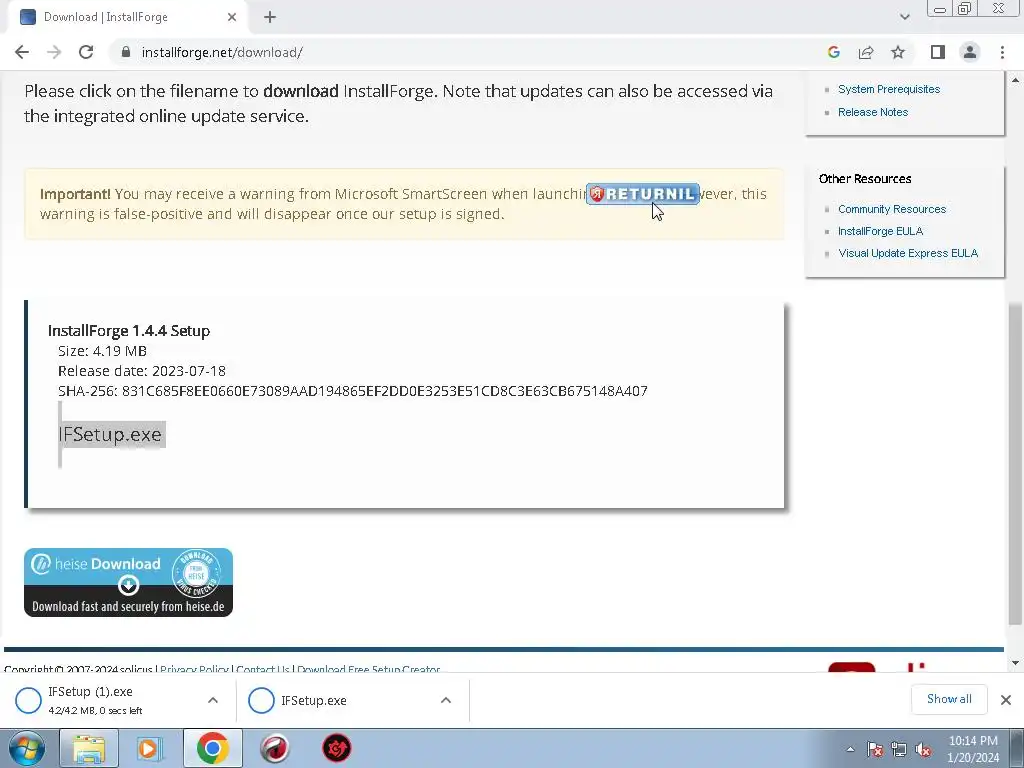
Task: Open the browser side panel
Action: point(938,52)
